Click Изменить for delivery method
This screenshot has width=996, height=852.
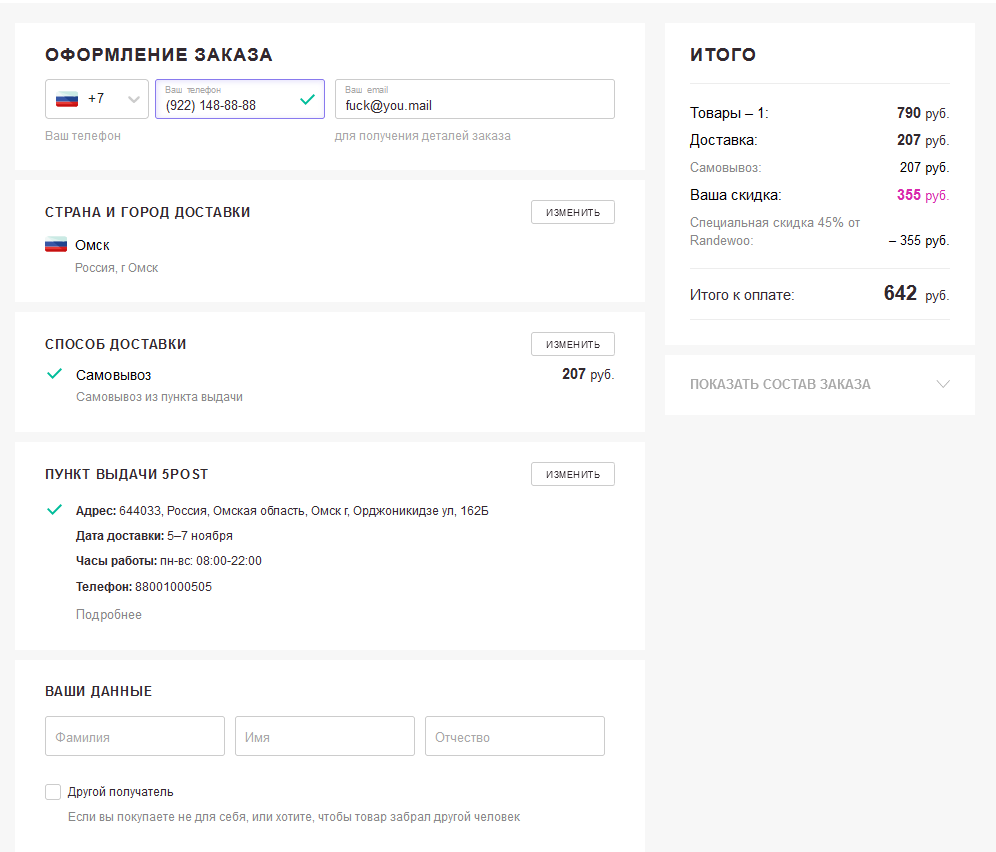(572, 344)
